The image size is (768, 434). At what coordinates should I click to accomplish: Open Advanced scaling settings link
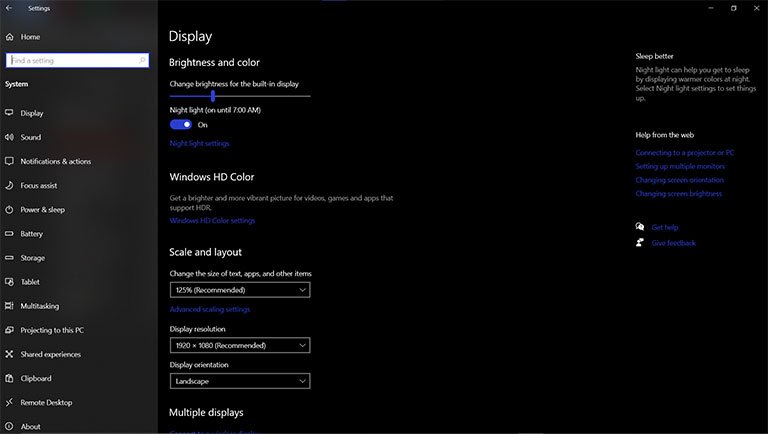tap(210, 309)
